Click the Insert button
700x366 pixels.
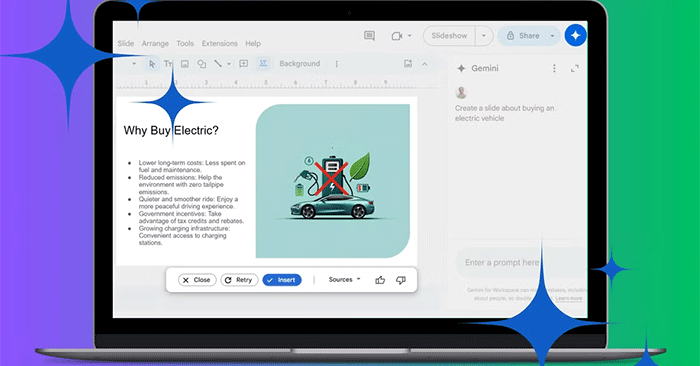click(282, 280)
